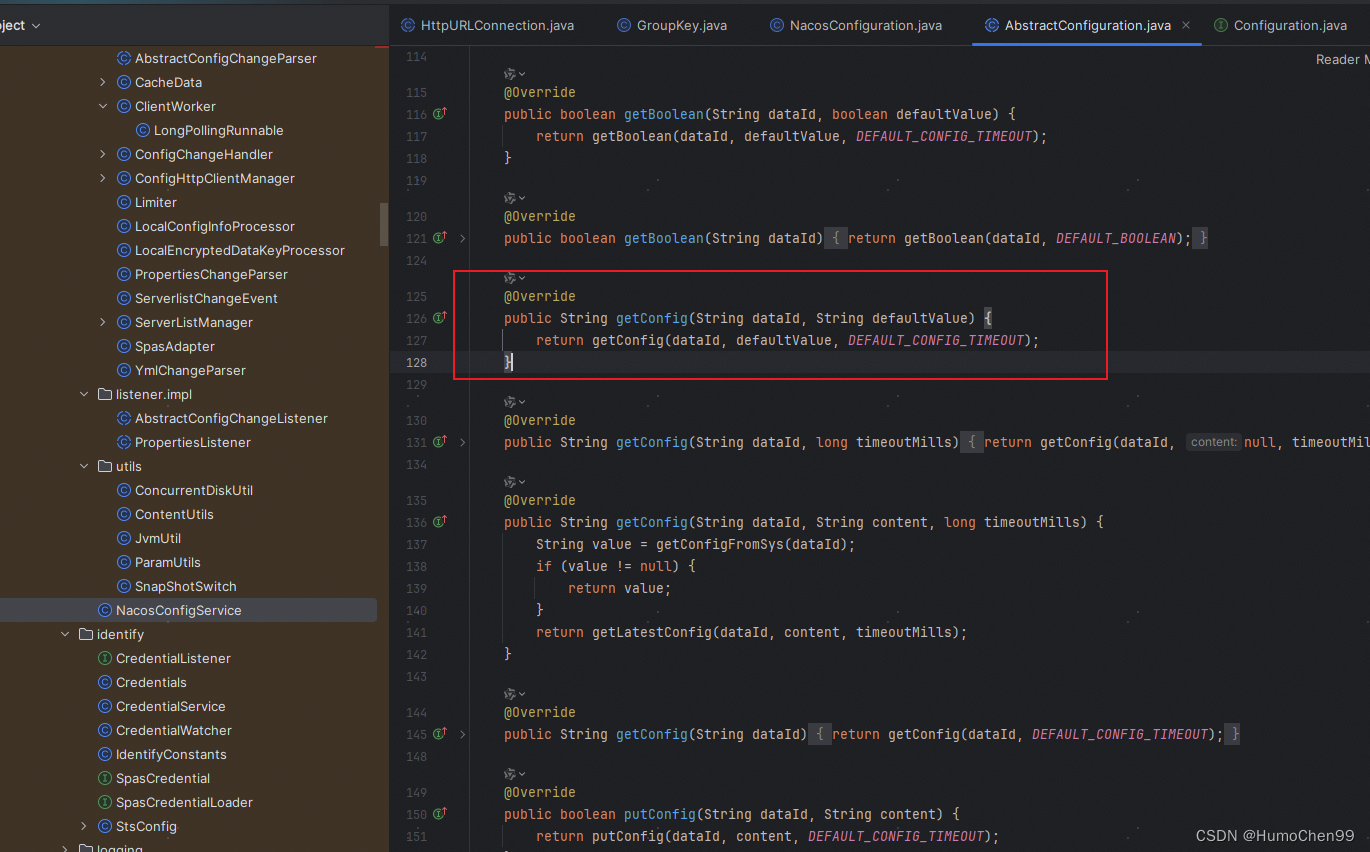Expand the CacheData tree node

(x=103, y=83)
